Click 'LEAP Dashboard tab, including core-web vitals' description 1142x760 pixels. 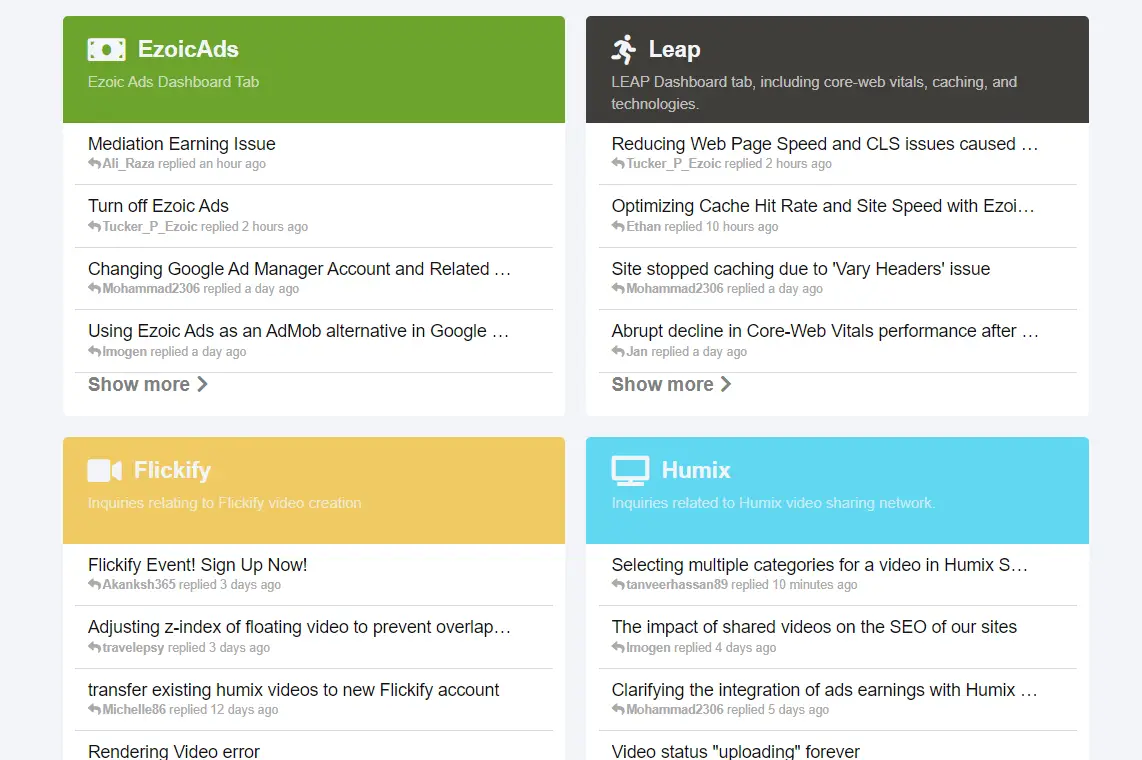point(814,93)
